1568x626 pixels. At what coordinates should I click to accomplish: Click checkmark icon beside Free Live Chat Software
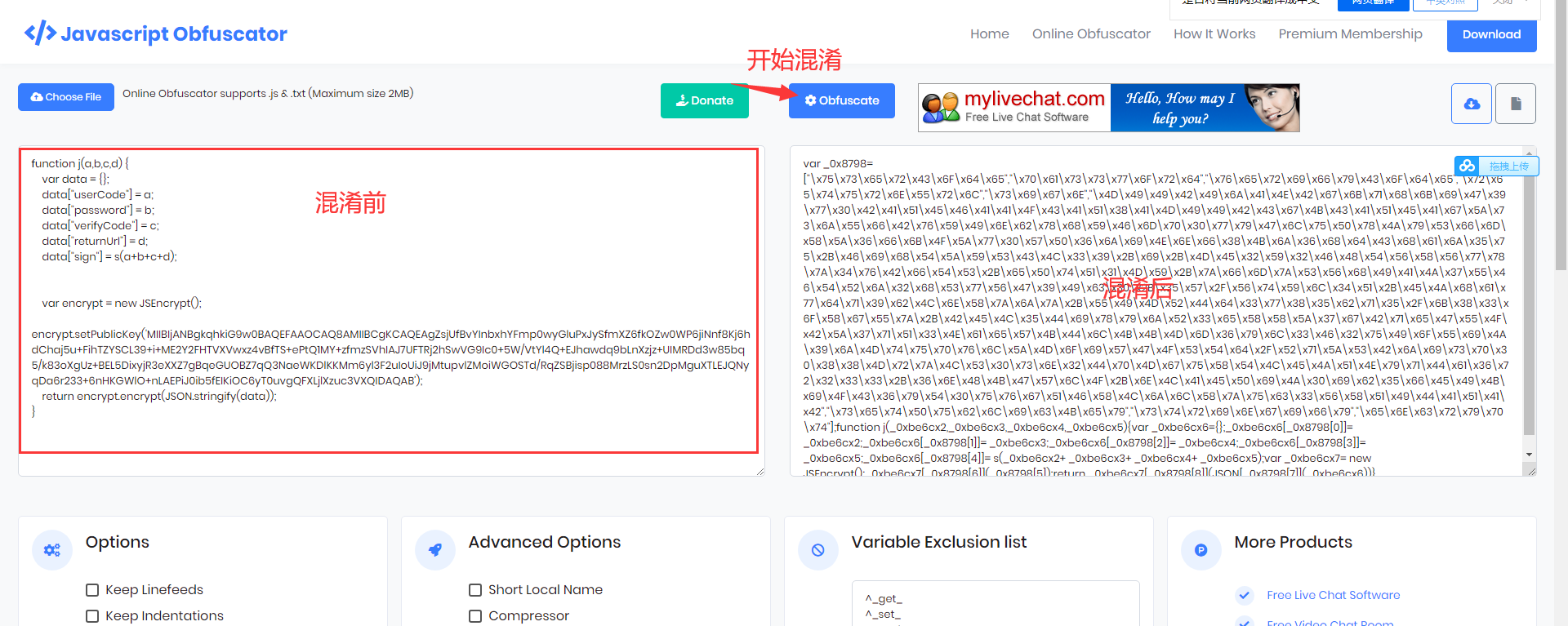1245,595
